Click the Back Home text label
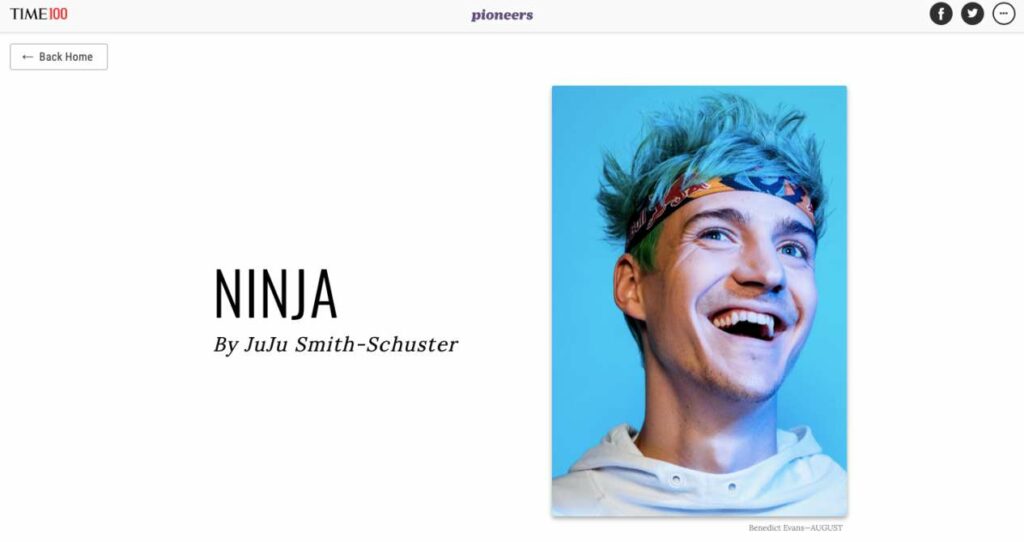 click(65, 57)
